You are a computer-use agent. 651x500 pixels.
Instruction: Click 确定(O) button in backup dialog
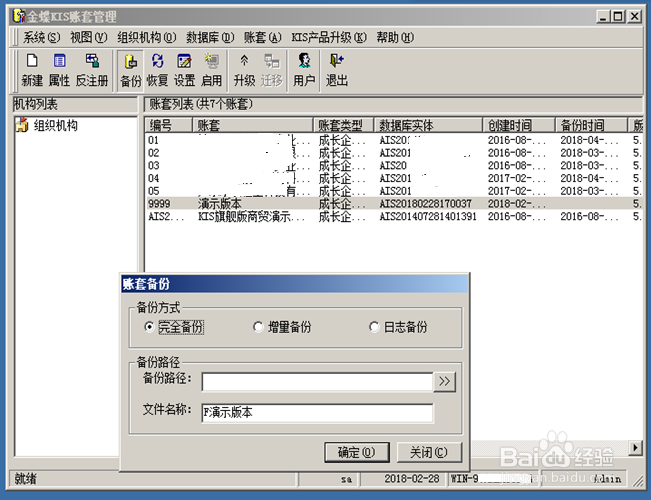click(x=357, y=452)
